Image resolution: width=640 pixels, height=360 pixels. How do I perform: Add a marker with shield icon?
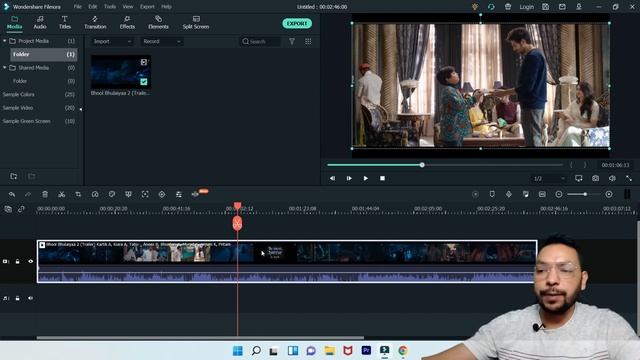point(492,194)
